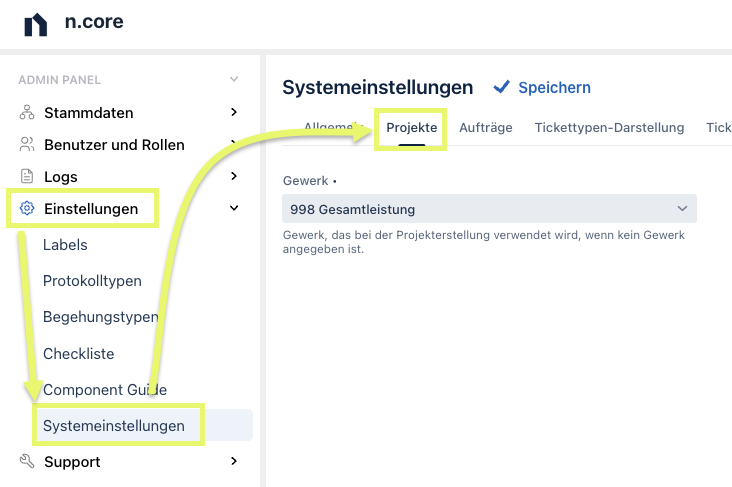Expand the Logs submenu arrow
This screenshot has height=487, width=732.
[234, 176]
